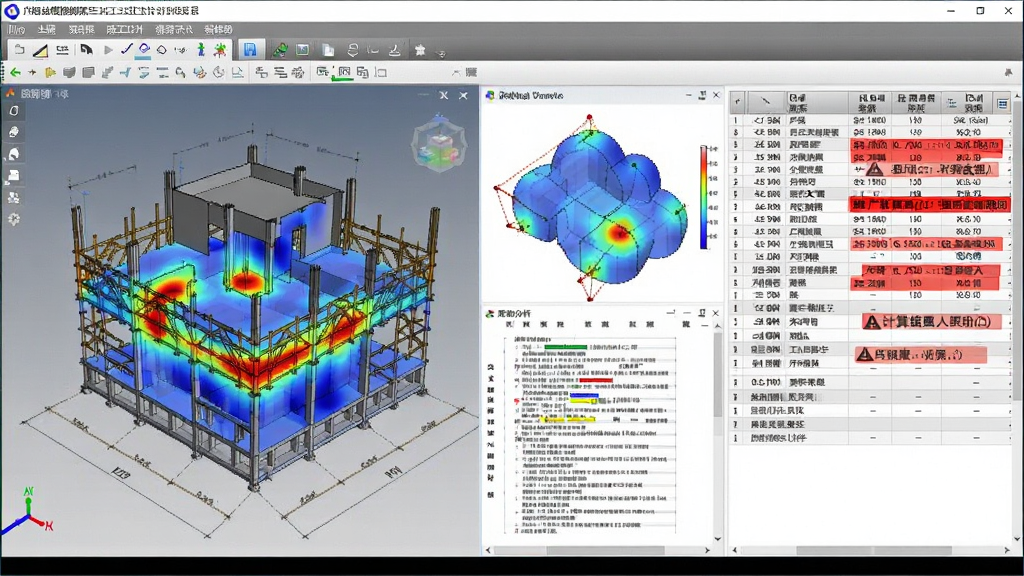The width and height of the screenshot is (1024, 576).
Task: Click the grey play triangle in the toolbar
Action: (x=108, y=50)
